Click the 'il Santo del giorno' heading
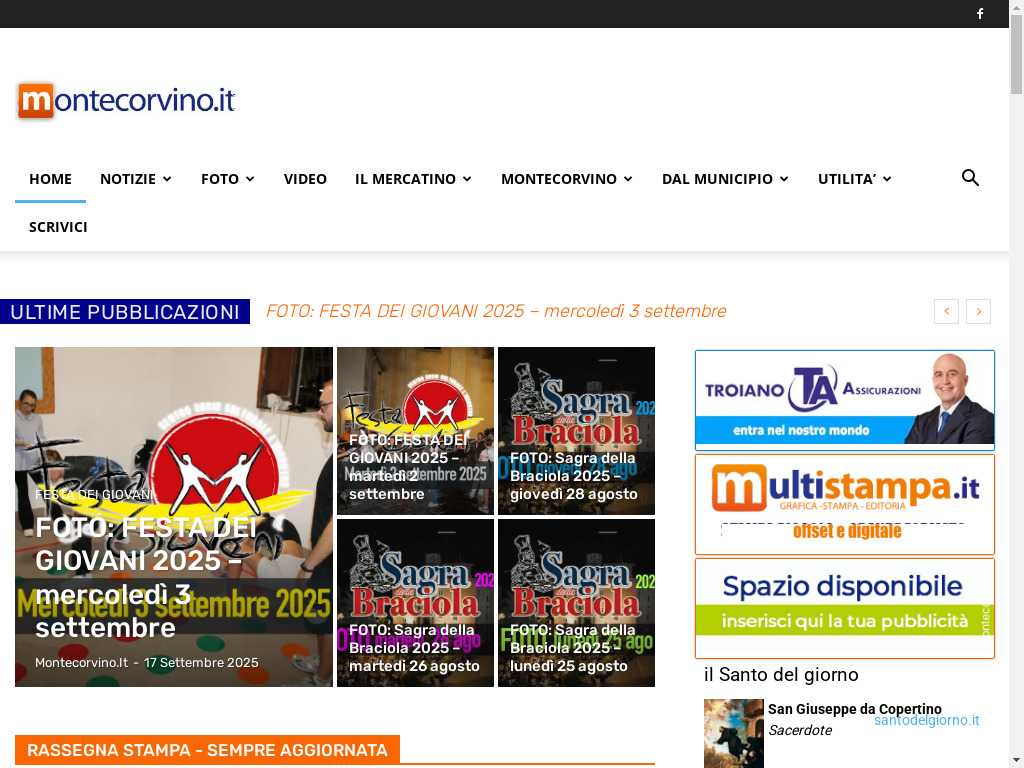This screenshot has width=1024, height=768. (781, 675)
